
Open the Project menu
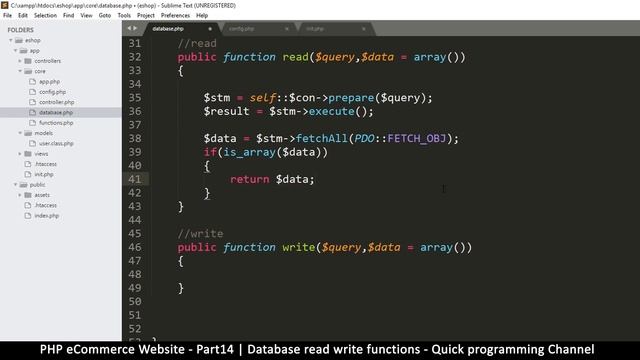coord(146,16)
